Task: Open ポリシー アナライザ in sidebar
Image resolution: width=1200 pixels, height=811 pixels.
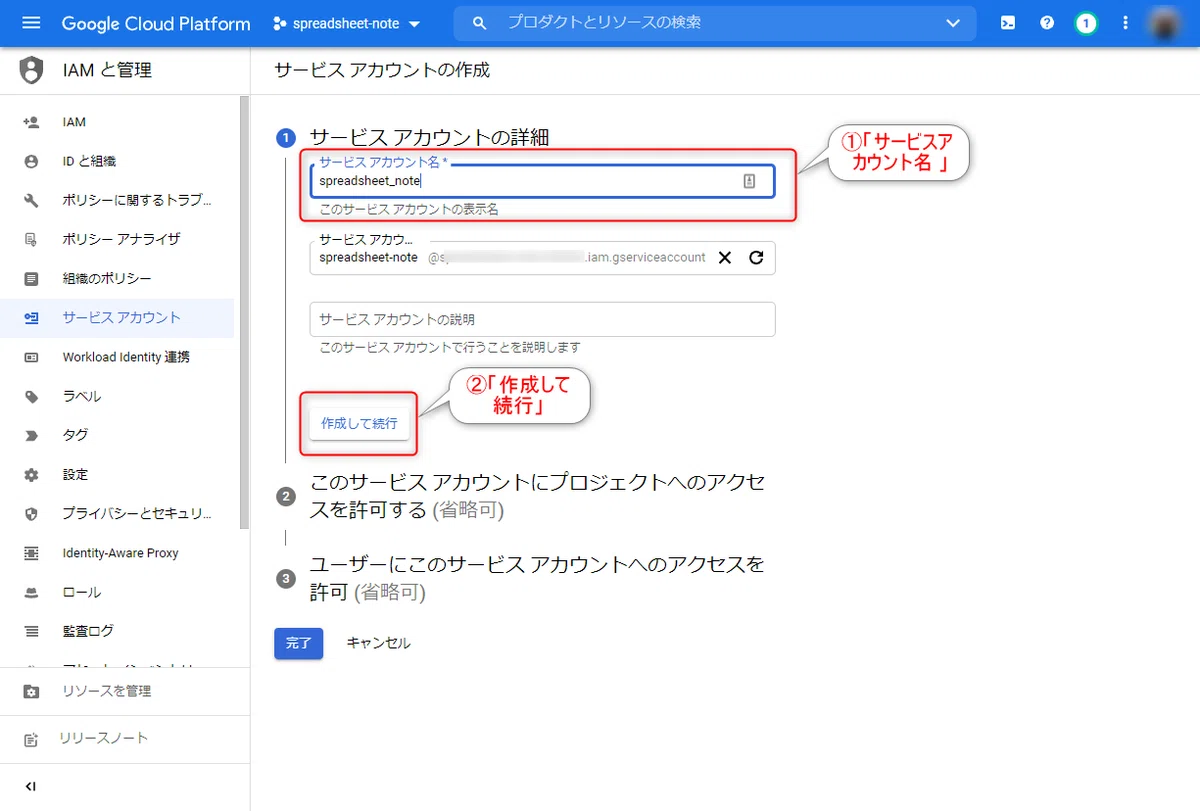Action: tap(117, 239)
